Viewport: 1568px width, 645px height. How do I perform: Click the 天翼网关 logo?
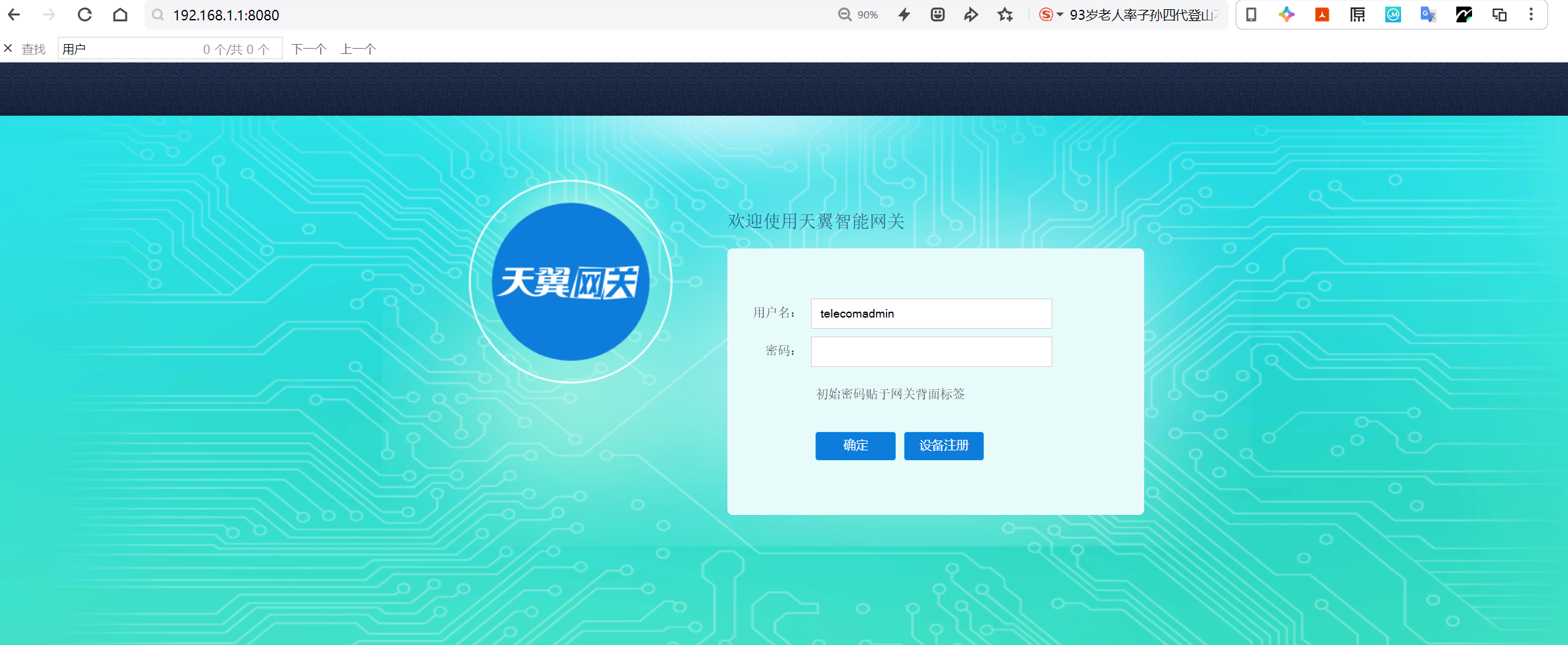click(570, 281)
